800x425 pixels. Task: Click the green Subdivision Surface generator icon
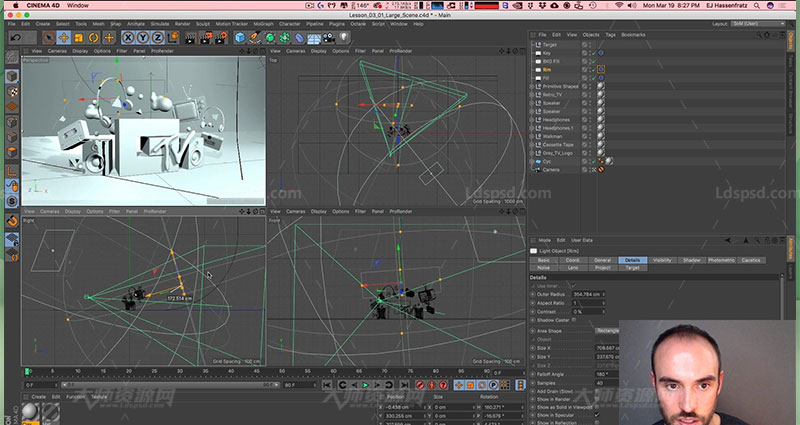270,38
